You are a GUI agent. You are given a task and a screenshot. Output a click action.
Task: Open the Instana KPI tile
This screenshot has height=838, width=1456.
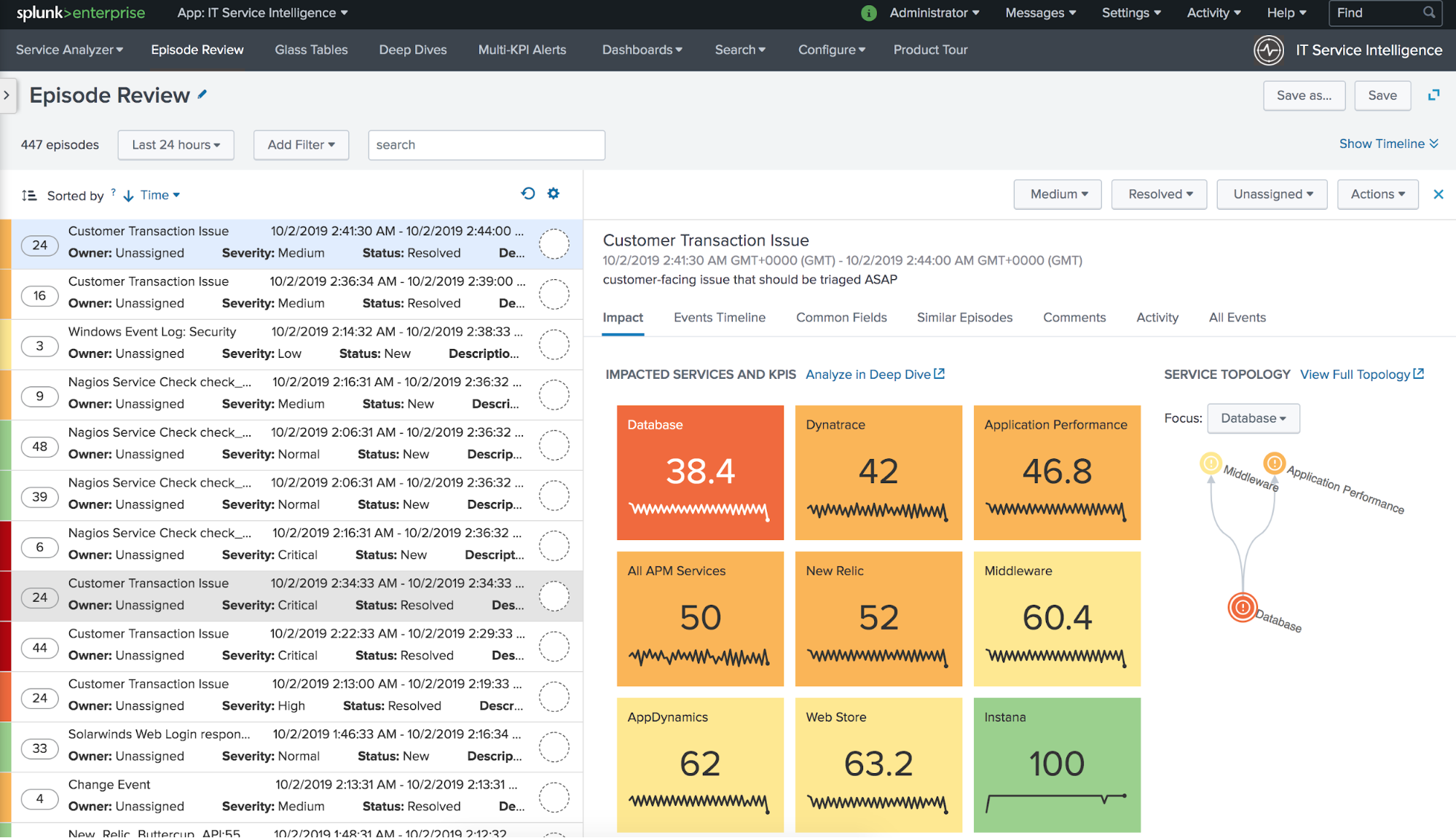(x=1057, y=765)
